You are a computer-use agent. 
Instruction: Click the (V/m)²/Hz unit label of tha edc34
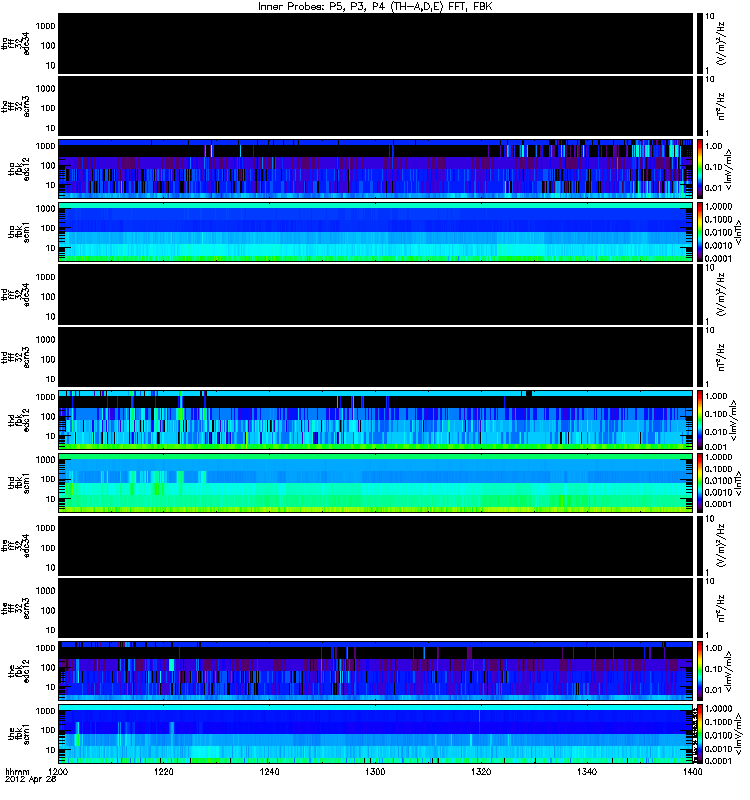(721, 44)
